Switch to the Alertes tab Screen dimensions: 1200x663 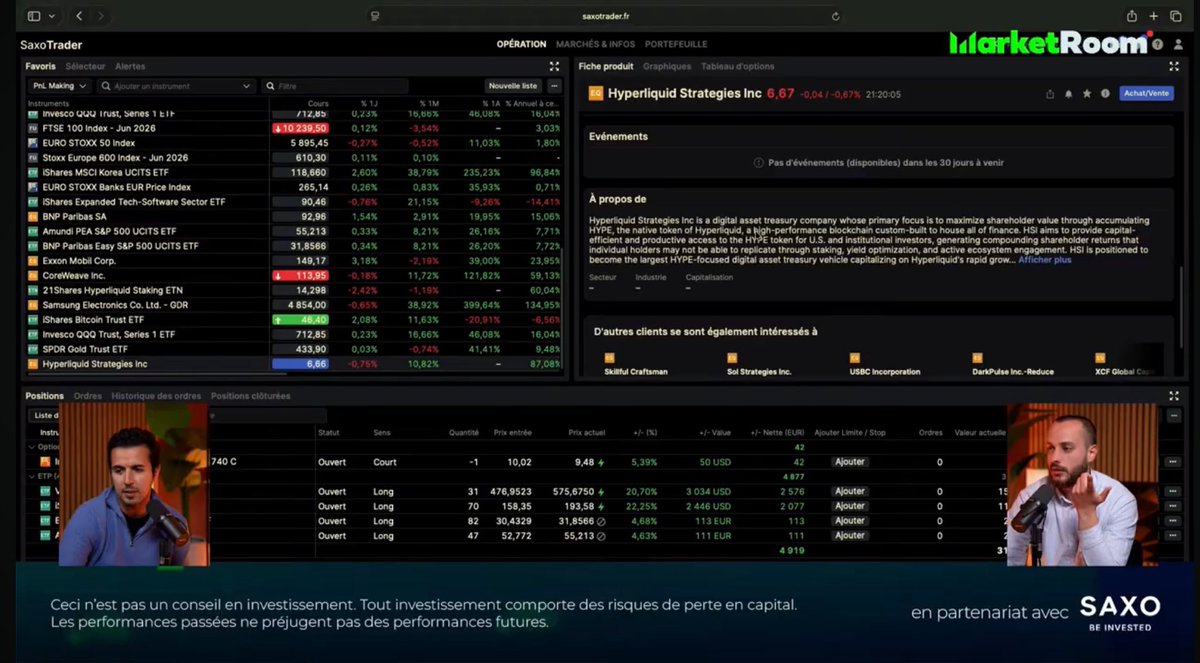pos(130,66)
